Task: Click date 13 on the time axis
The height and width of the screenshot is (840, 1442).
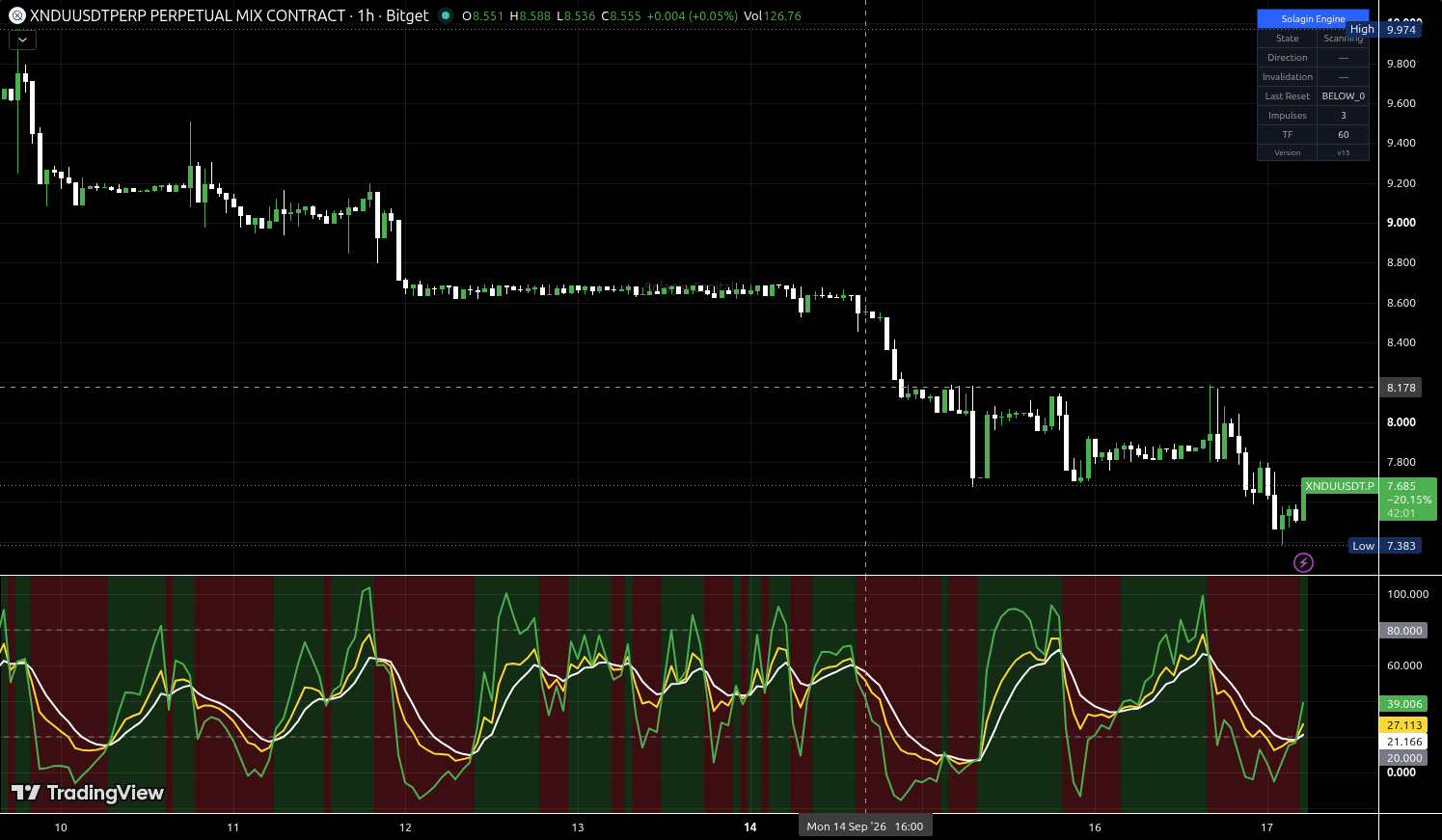Action: 578,827
